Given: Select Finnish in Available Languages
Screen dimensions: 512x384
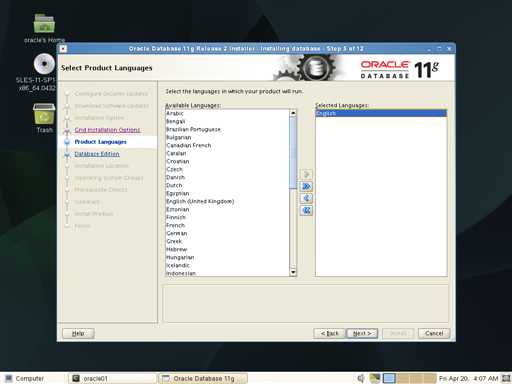Looking at the screenshot, I should tap(228, 217).
